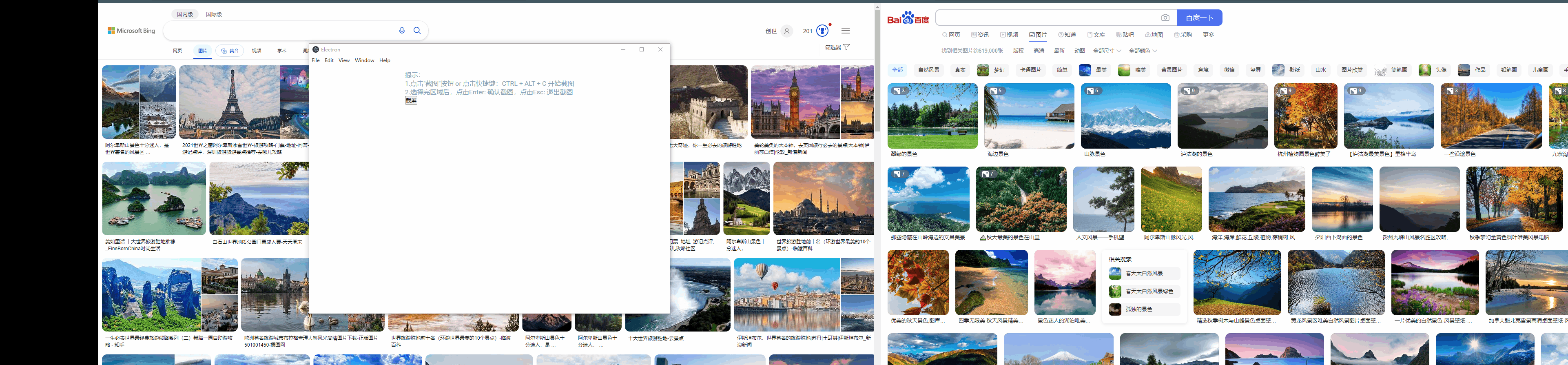The image size is (1568, 365).
Task: Open the 更多 menu in Baidu tabs
Action: (1209, 35)
